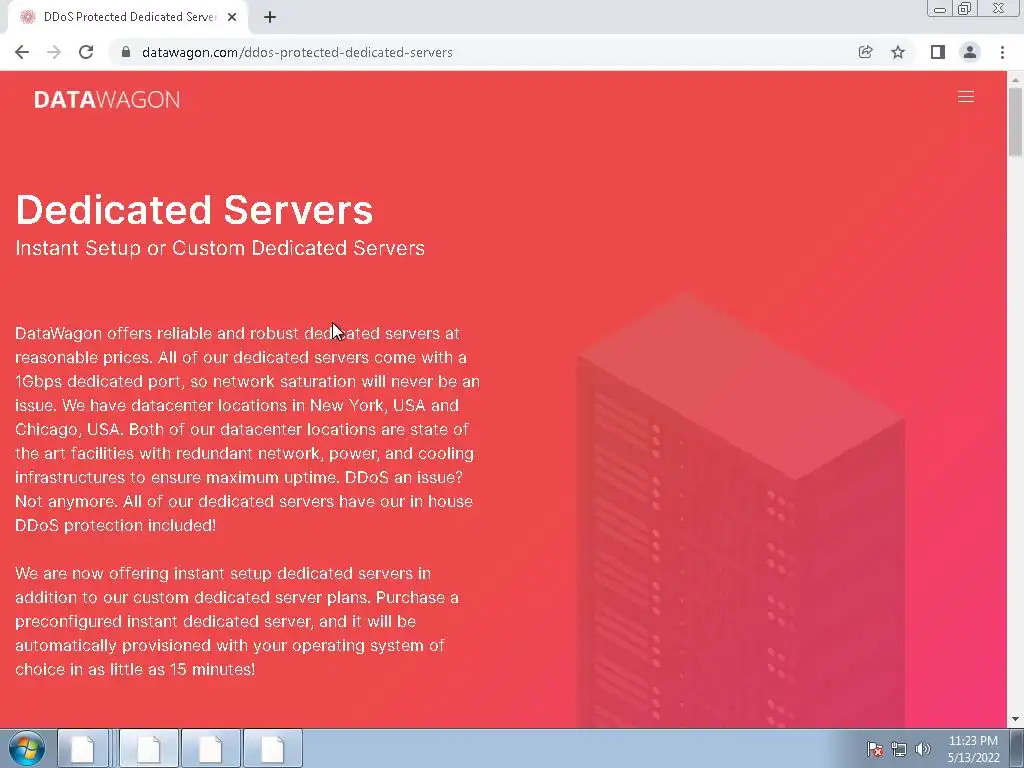Image resolution: width=1024 pixels, height=768 pixels.
Task: Reload the current page
Action: coord(86,52)
